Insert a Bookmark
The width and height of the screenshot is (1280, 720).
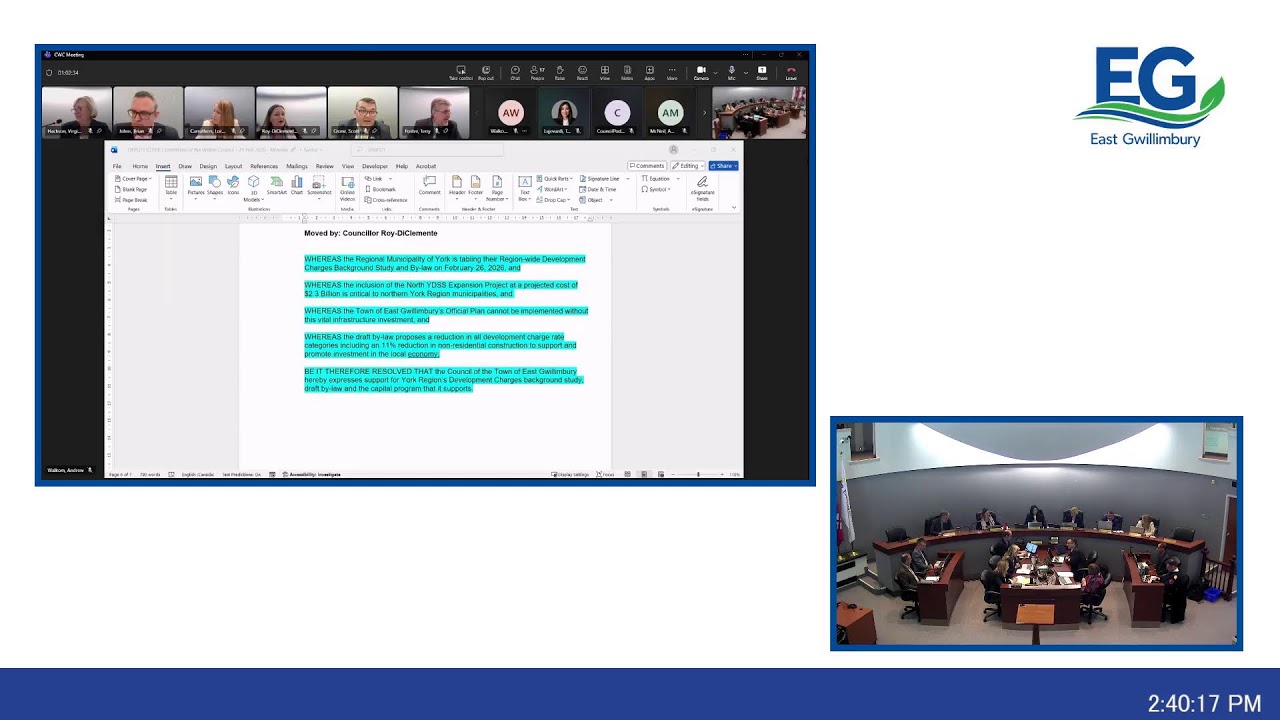381,189
